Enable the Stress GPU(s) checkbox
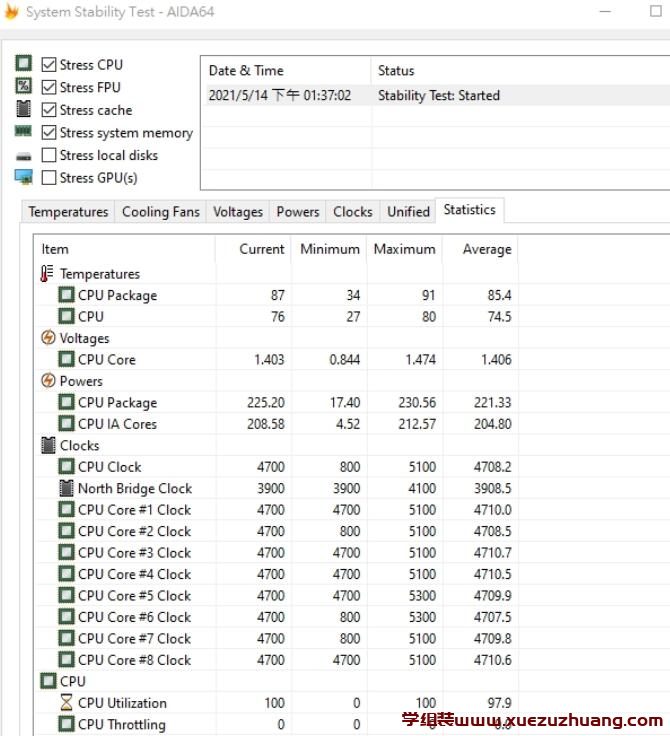Image resolution: width=670 pixels, height=736 pixels. 49,178
